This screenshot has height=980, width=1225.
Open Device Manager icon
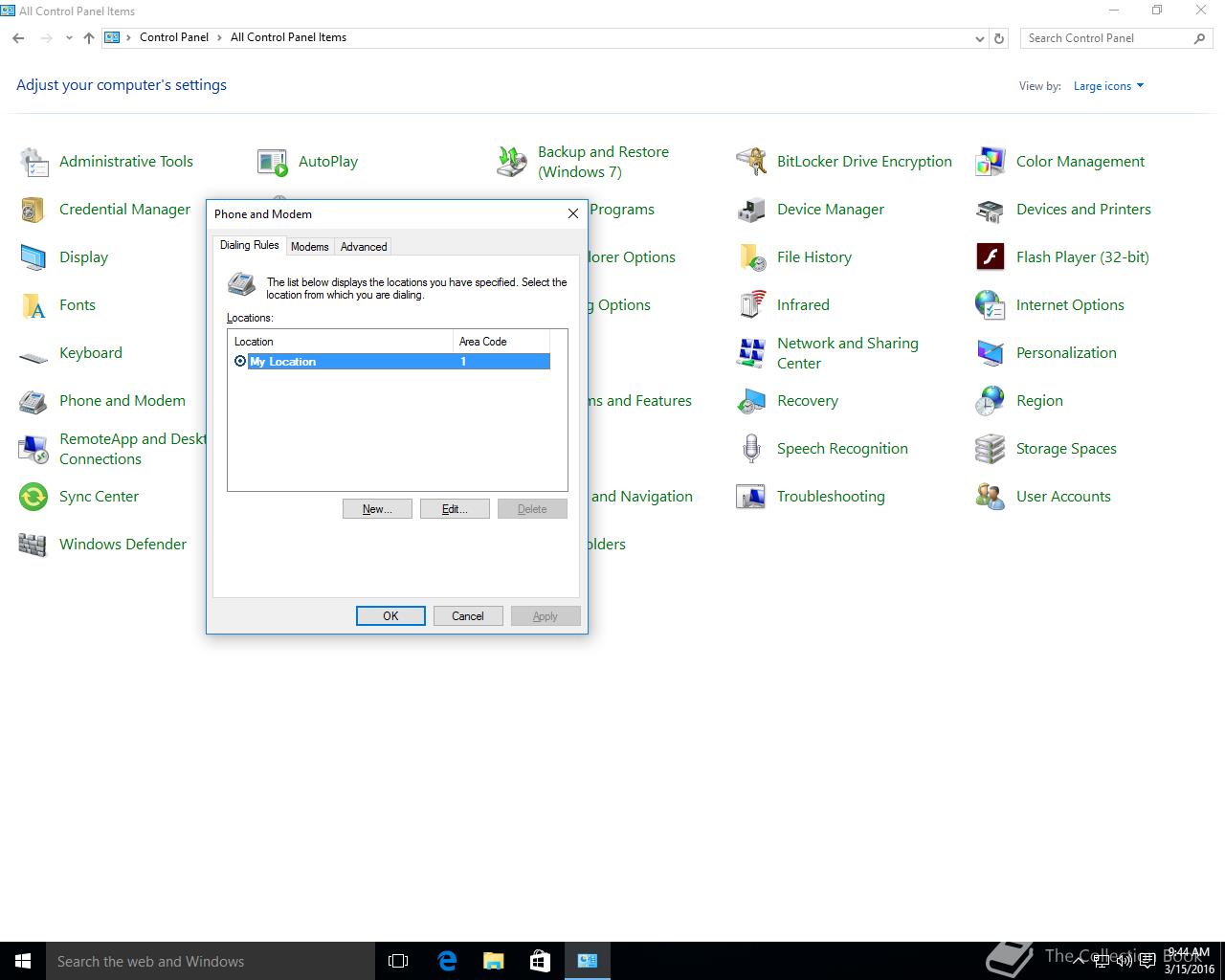click(x=751, y=210)
